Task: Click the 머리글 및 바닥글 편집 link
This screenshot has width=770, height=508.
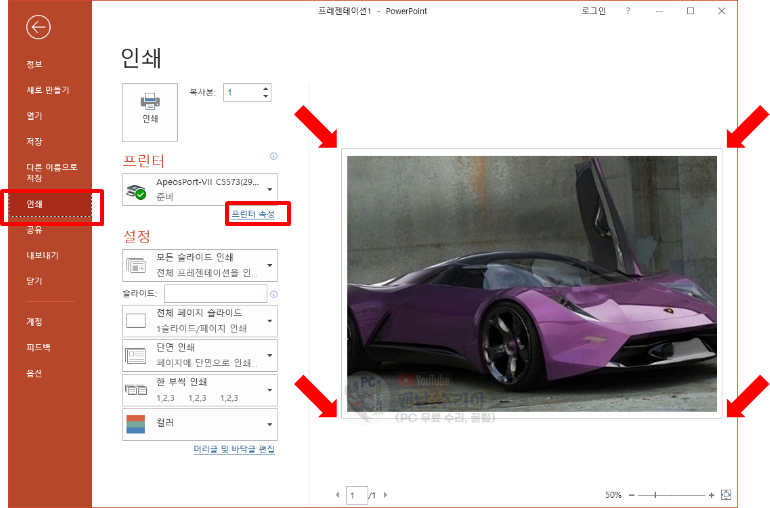Action: [x=234, y=449]
